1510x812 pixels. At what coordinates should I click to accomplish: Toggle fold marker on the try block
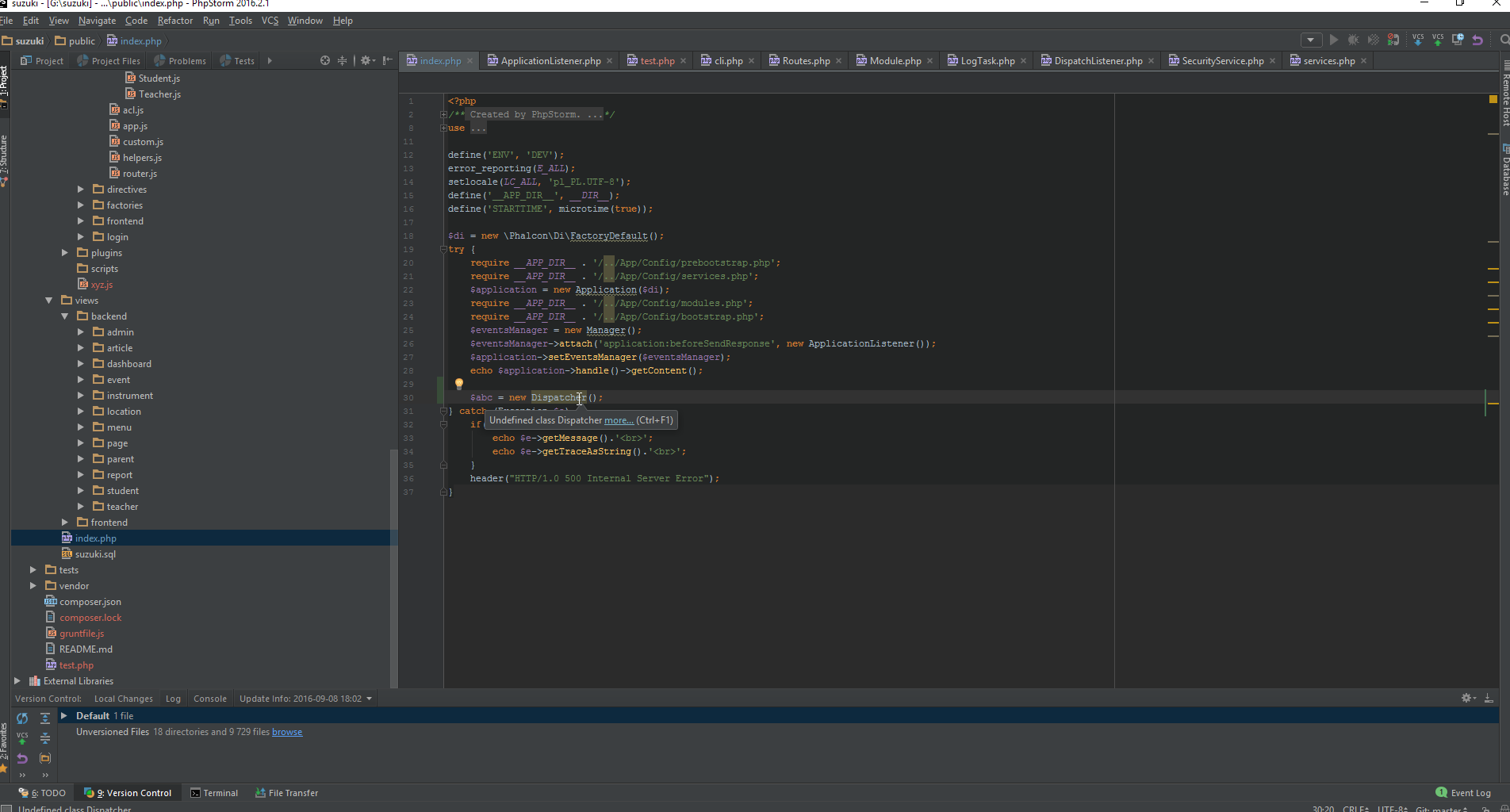[x=443, y=250]
